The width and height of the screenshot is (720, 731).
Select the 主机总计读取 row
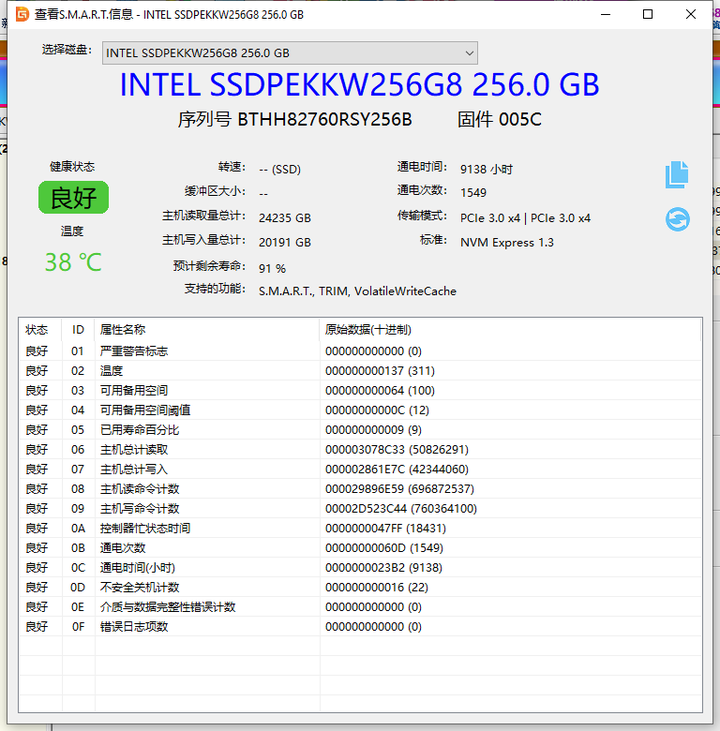pos(360,449)
